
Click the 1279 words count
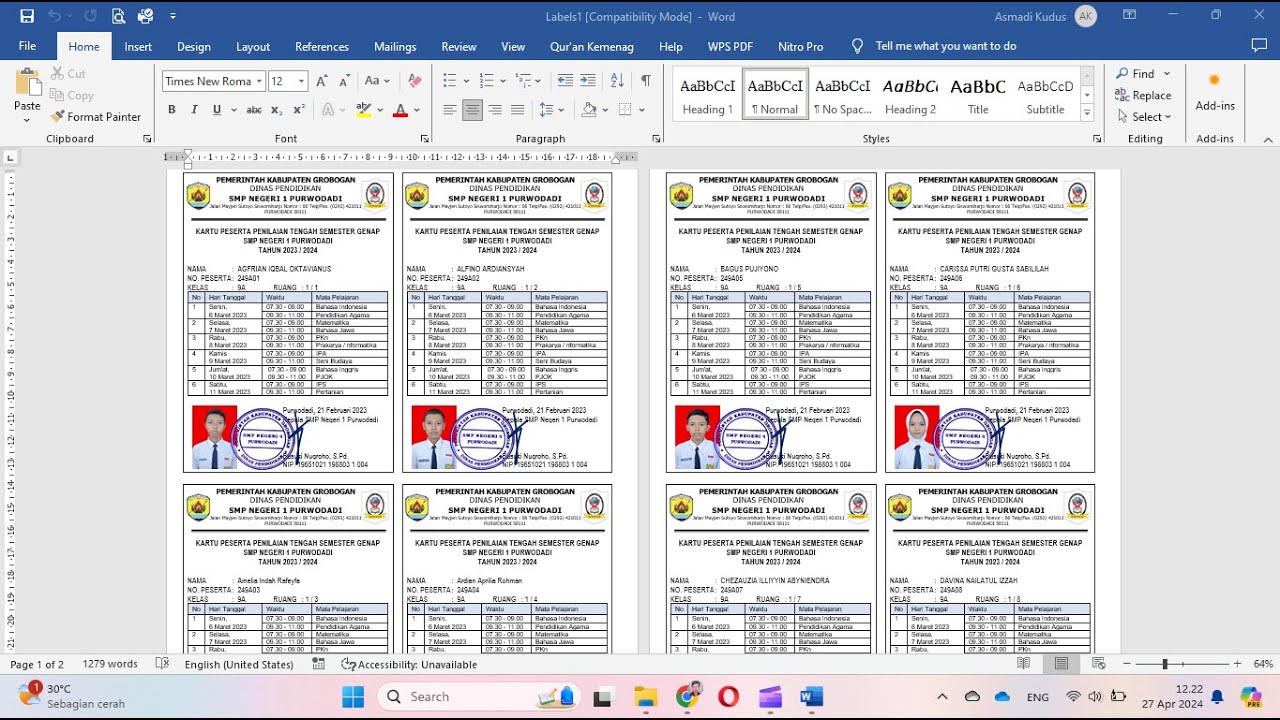click(x=110, y=664)
